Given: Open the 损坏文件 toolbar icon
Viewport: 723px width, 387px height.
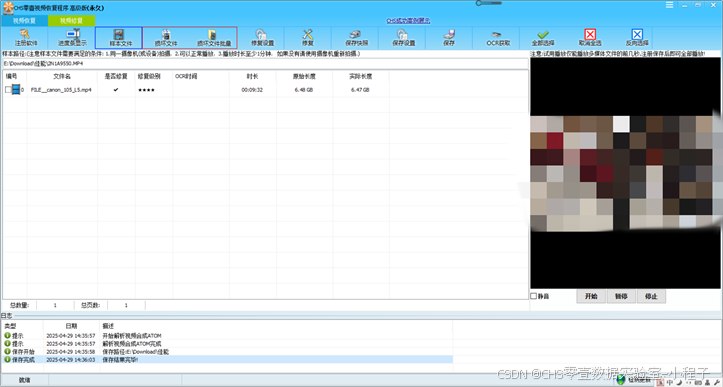Looking at the screenshot, I should pyautogui.click(x=166, y=35).
